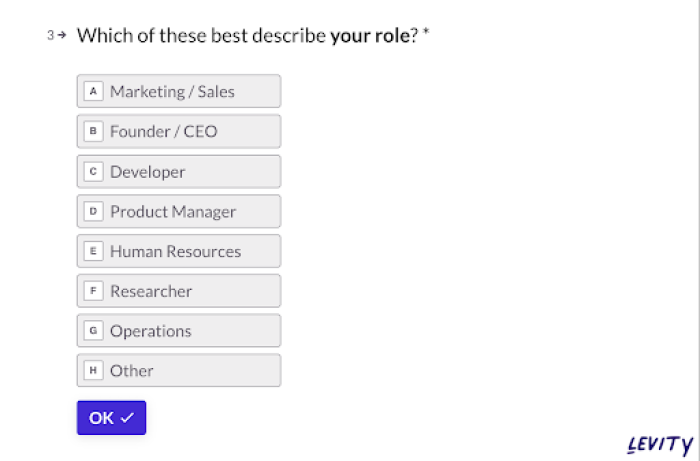Choose the Founder / CEO role
Screen dimensions: 700x461
pyautogui.click(x=179, y=131)
